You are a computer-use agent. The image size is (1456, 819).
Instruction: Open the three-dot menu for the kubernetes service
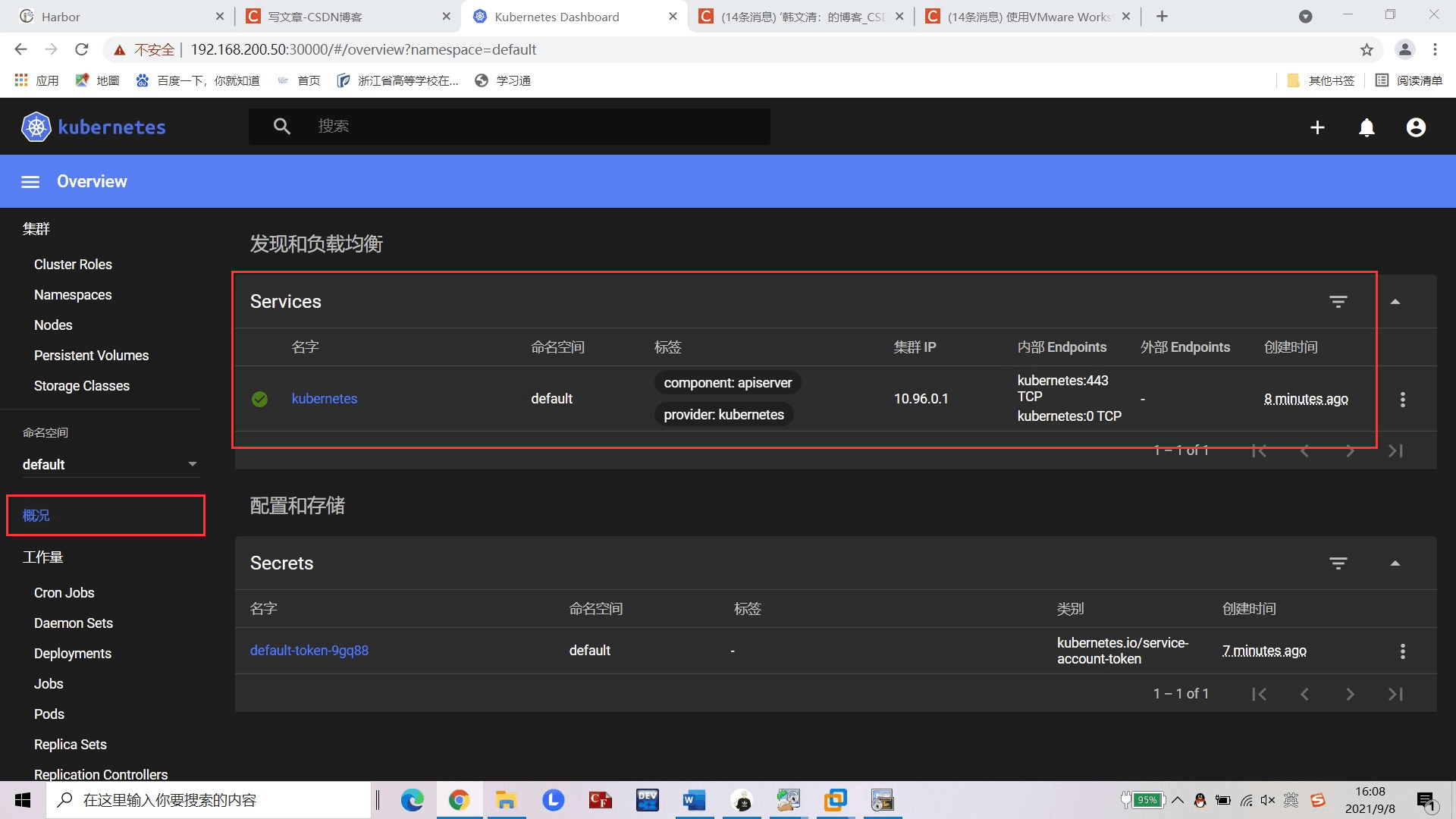(x=1403, y=399)
